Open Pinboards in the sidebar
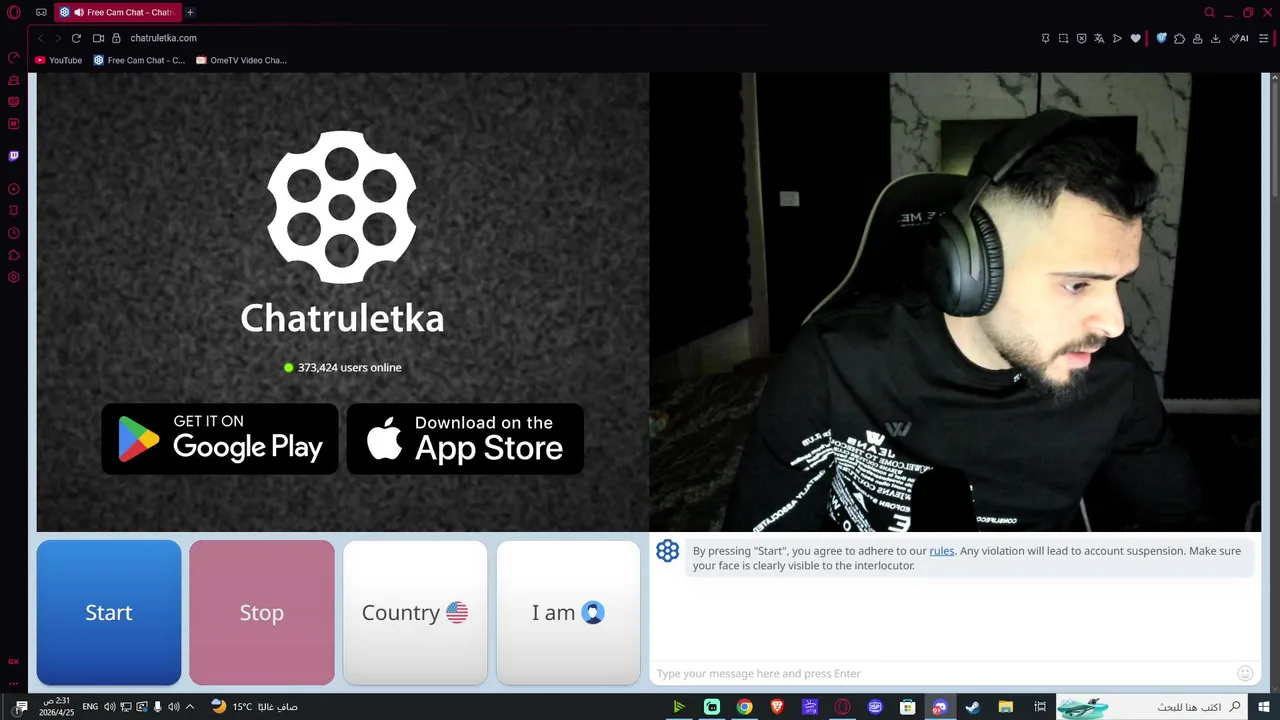1280x720 pixels. click(x=14, y=211)
